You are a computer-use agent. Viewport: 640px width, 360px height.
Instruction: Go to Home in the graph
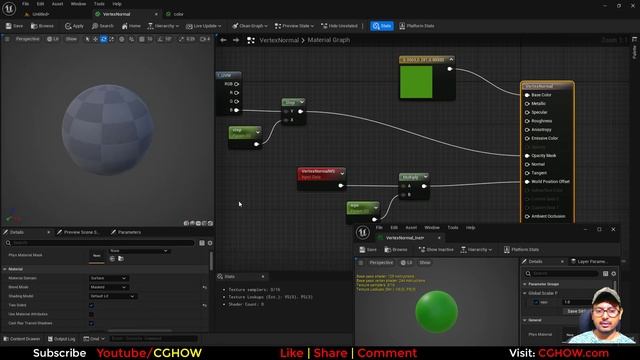pyautogui.click(x=131, y=26)
